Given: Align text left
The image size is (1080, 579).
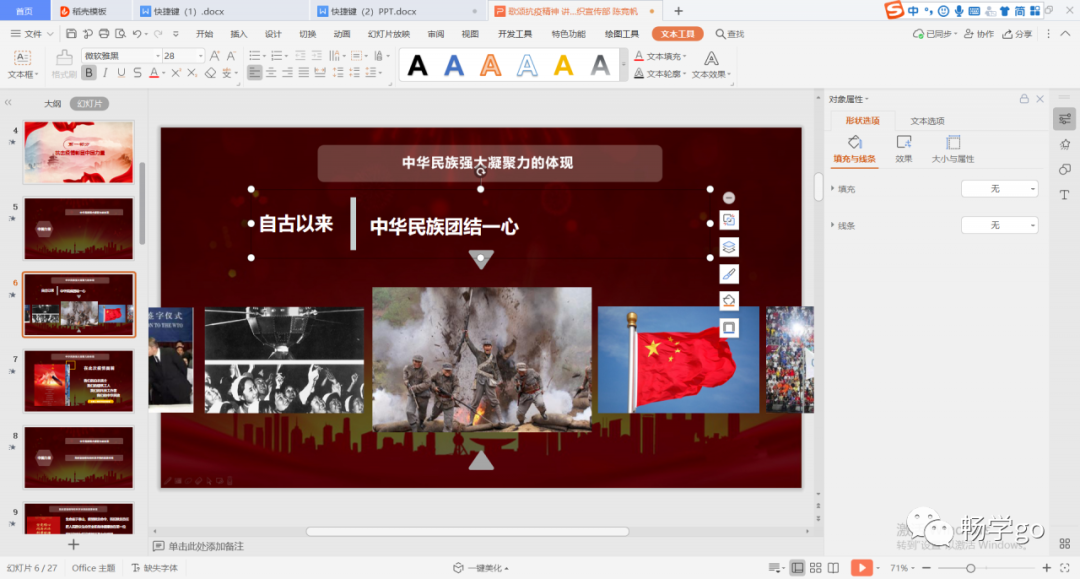Looking at the screenshot, I should 254,73.
